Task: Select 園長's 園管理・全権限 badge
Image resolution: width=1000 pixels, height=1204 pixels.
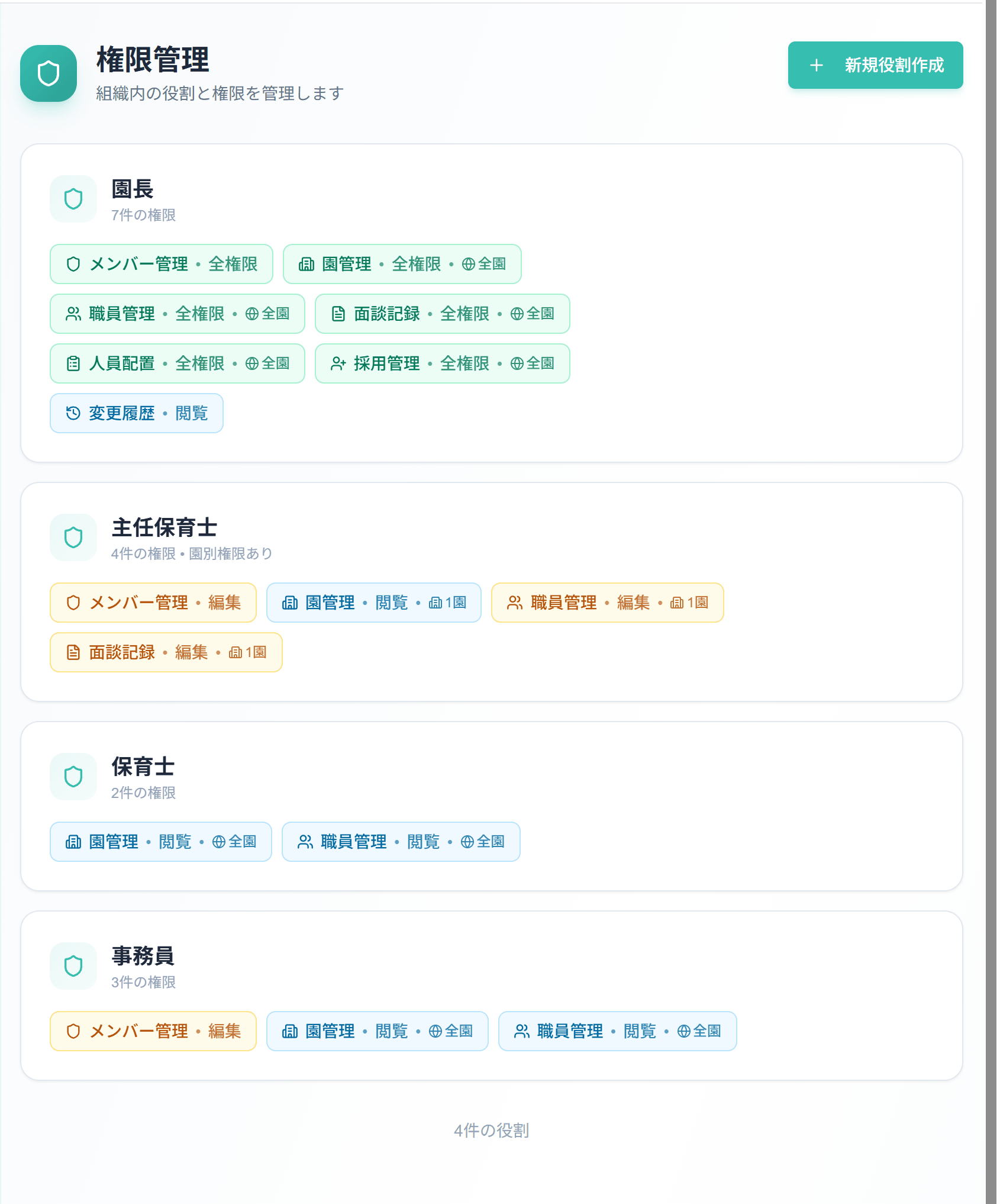Action: [402, 264]
